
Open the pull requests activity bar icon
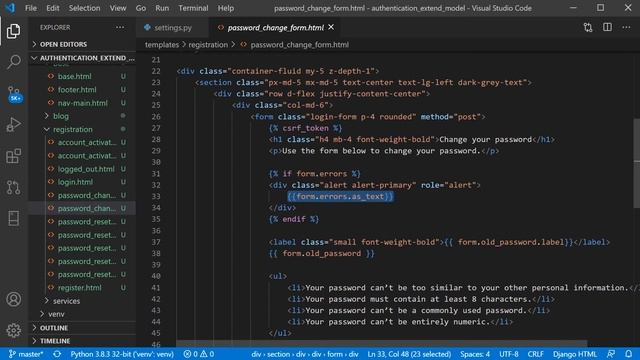tap(13, 187)
